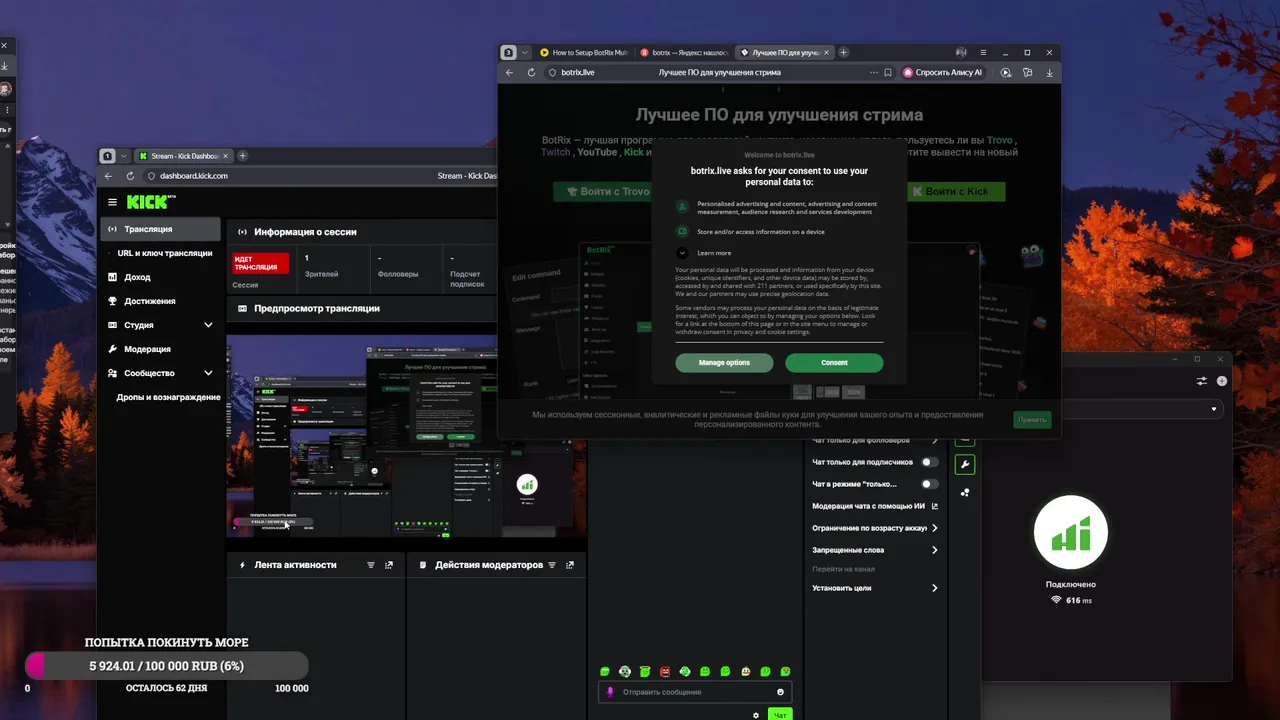Open URL и ключ трансляции menu item
1280x720 pixels.
tap(165, 253)
